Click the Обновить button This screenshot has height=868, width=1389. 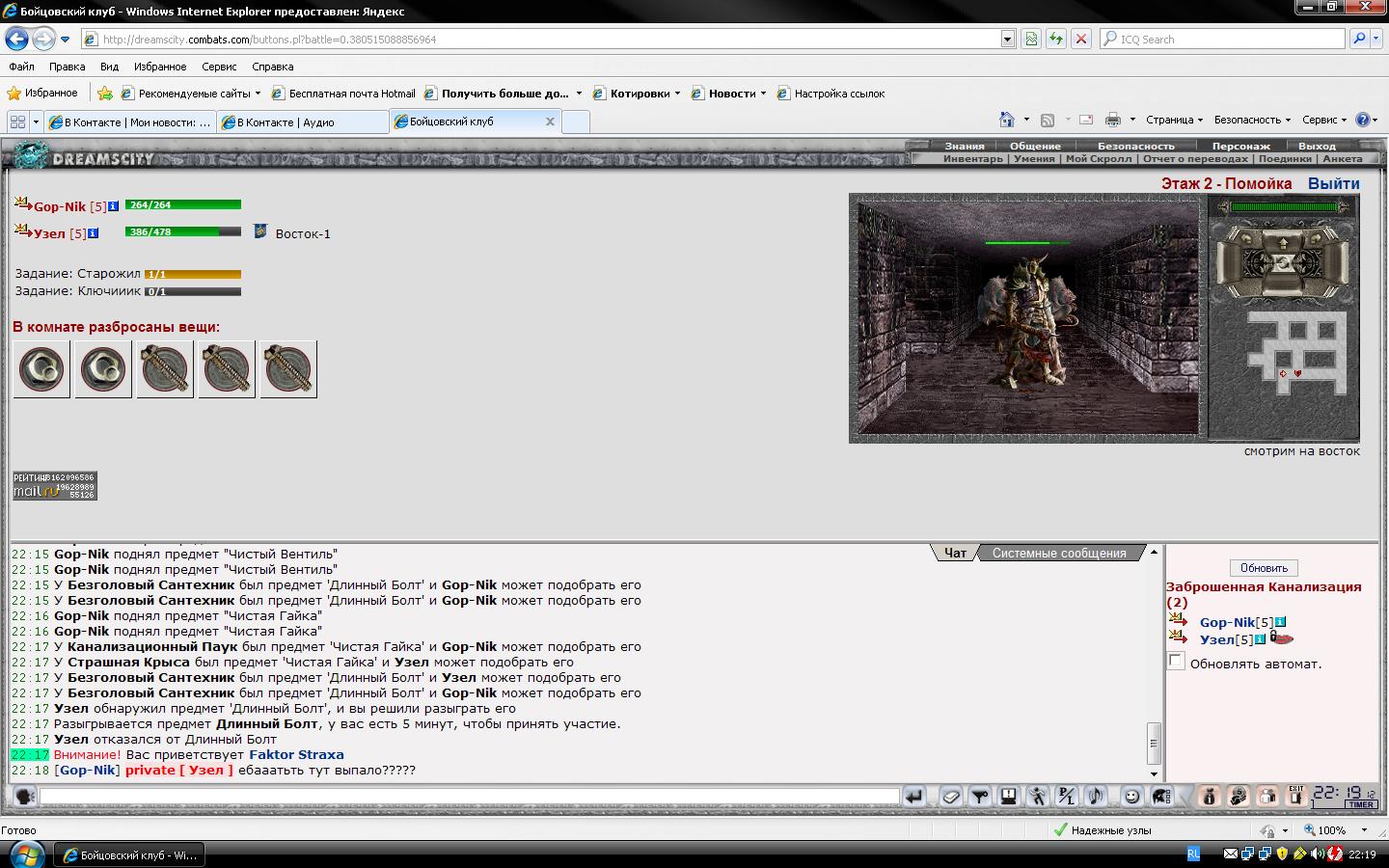click(x=1264, y=568)
